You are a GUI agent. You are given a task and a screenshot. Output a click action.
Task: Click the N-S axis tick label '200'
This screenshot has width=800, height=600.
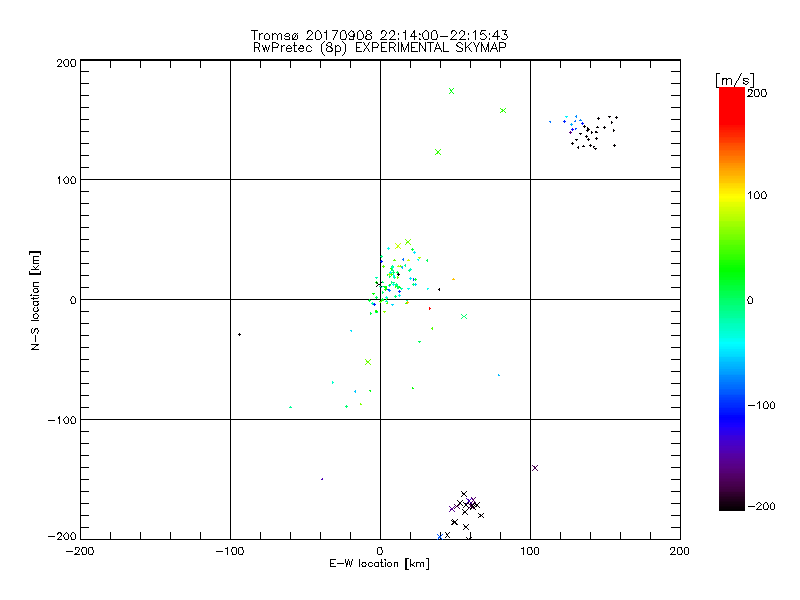click(x=66, y=63)
